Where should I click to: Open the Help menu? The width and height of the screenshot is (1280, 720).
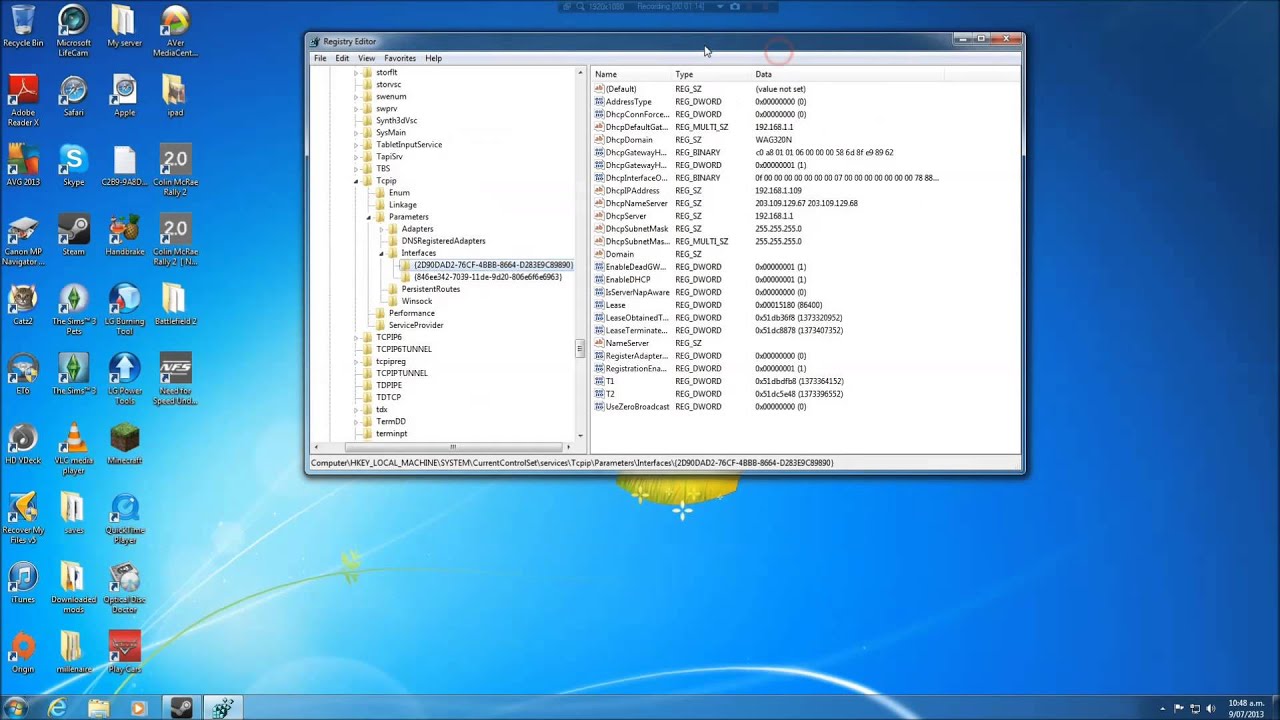[x=433, y=58]
